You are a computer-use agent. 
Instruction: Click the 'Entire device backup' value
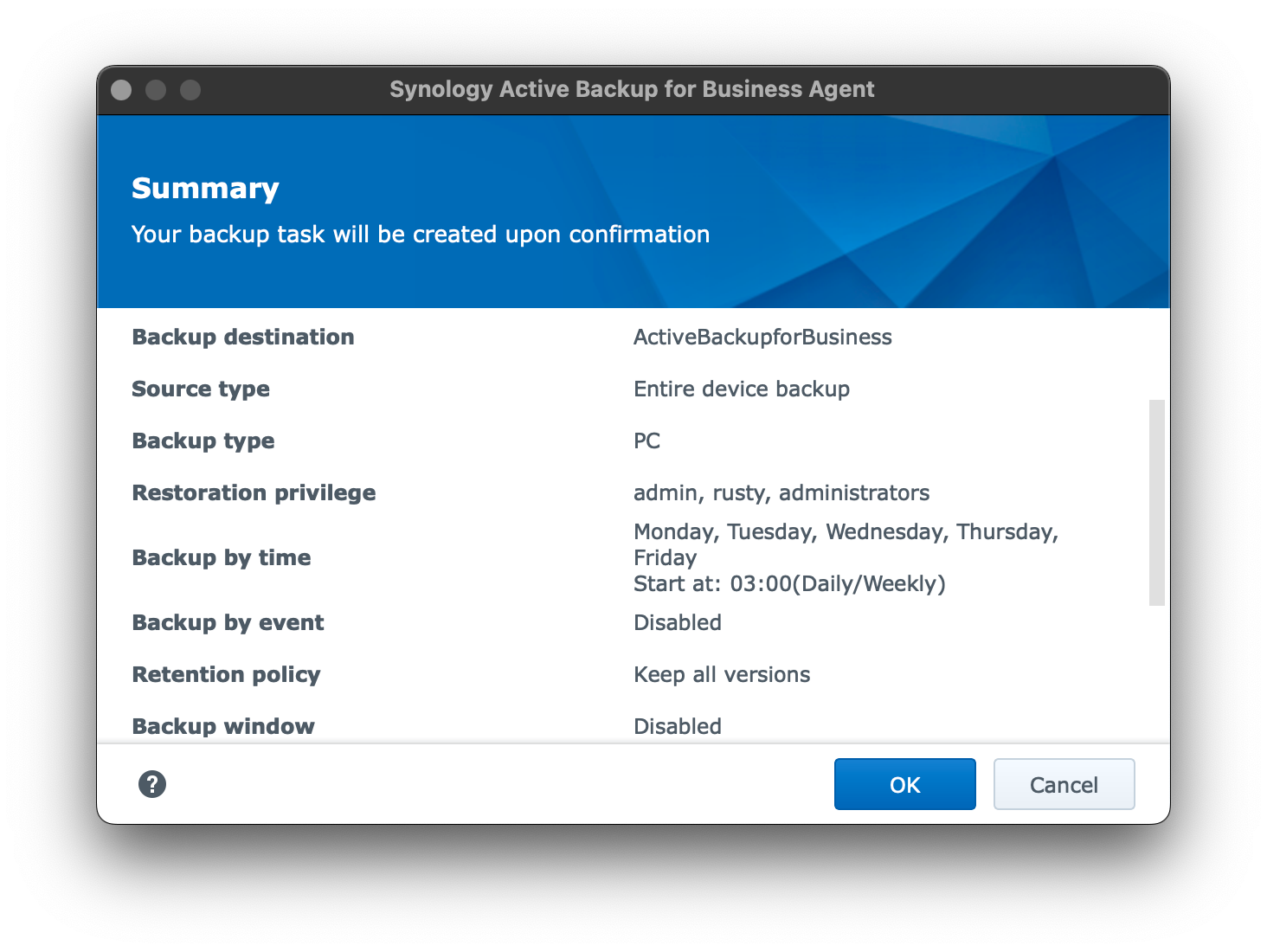click(x=742, y=389)
